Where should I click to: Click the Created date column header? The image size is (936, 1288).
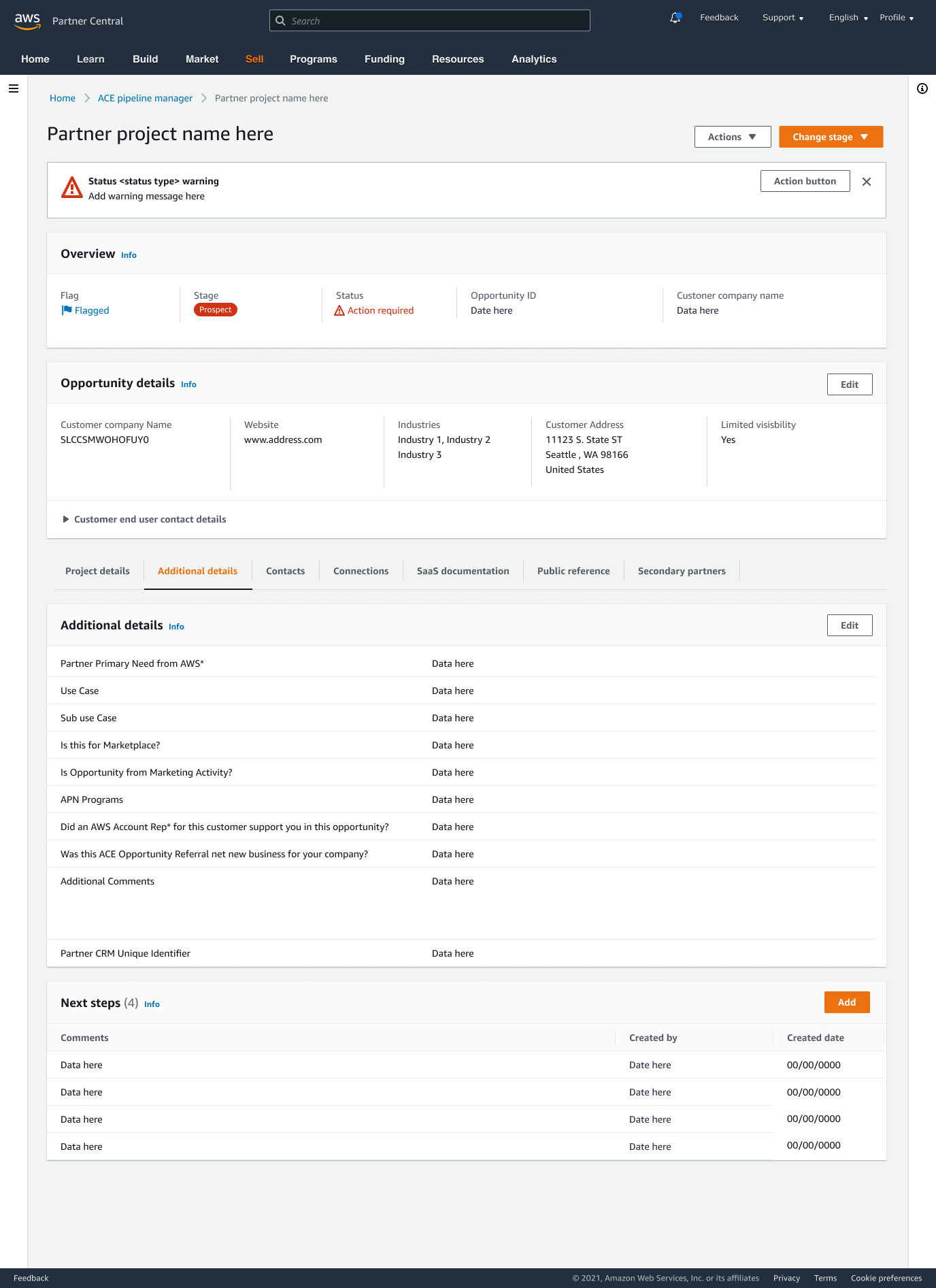[816, 1038]
